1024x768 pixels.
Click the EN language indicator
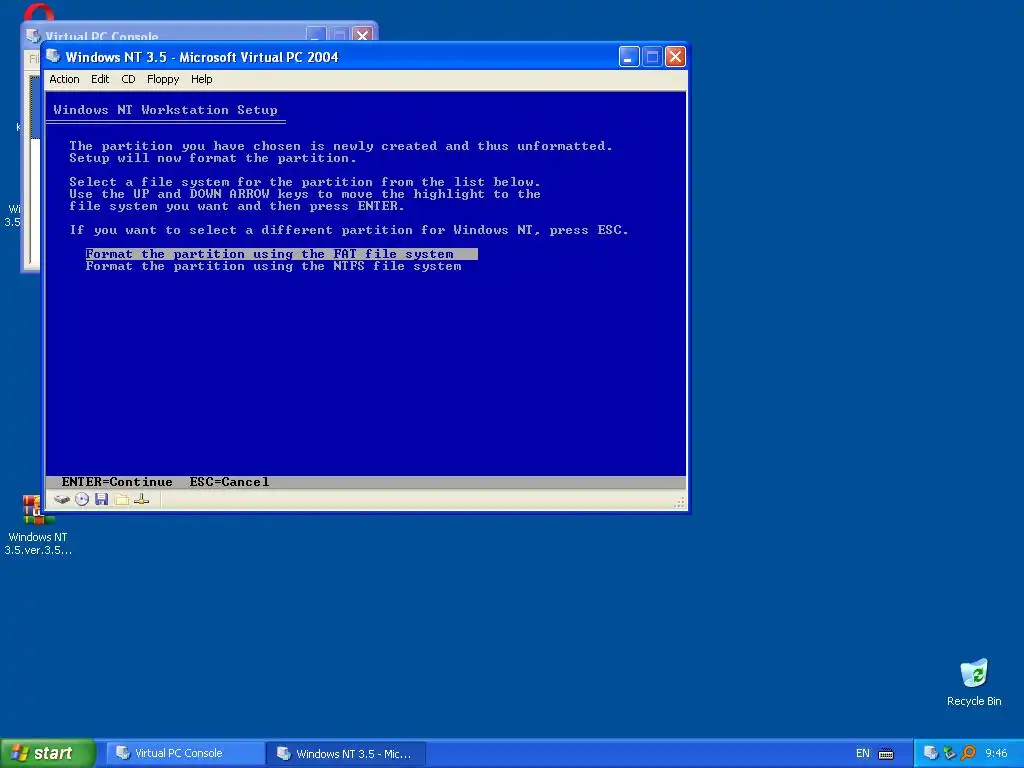[x=863, y=753]
